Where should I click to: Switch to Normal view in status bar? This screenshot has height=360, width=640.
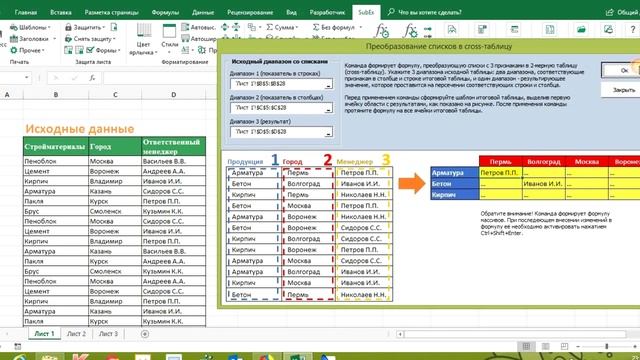(526, 347)
